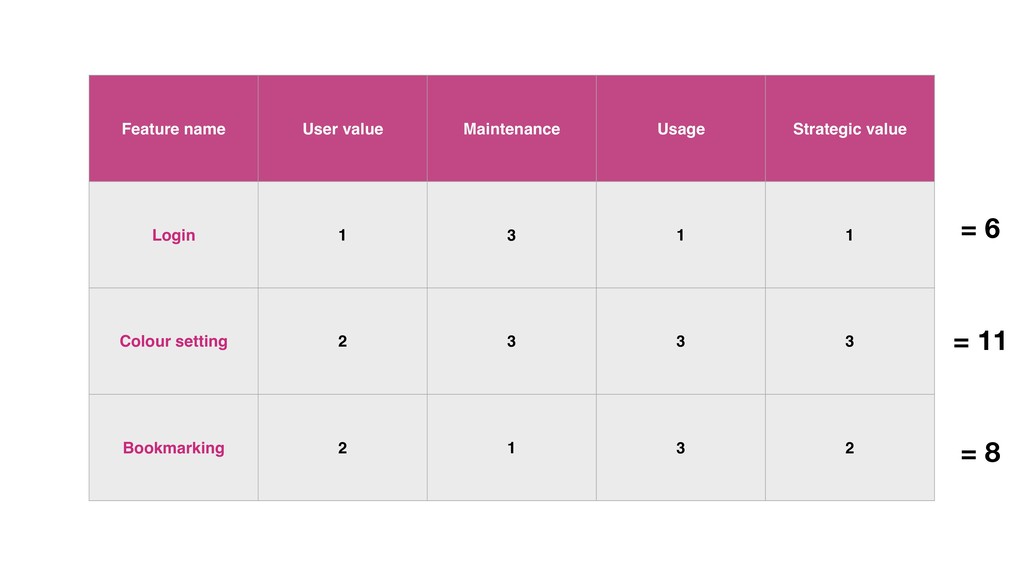Click Colour setting's Usage value cell
The width and height of the screenshot is (1024, 576).
680,341
